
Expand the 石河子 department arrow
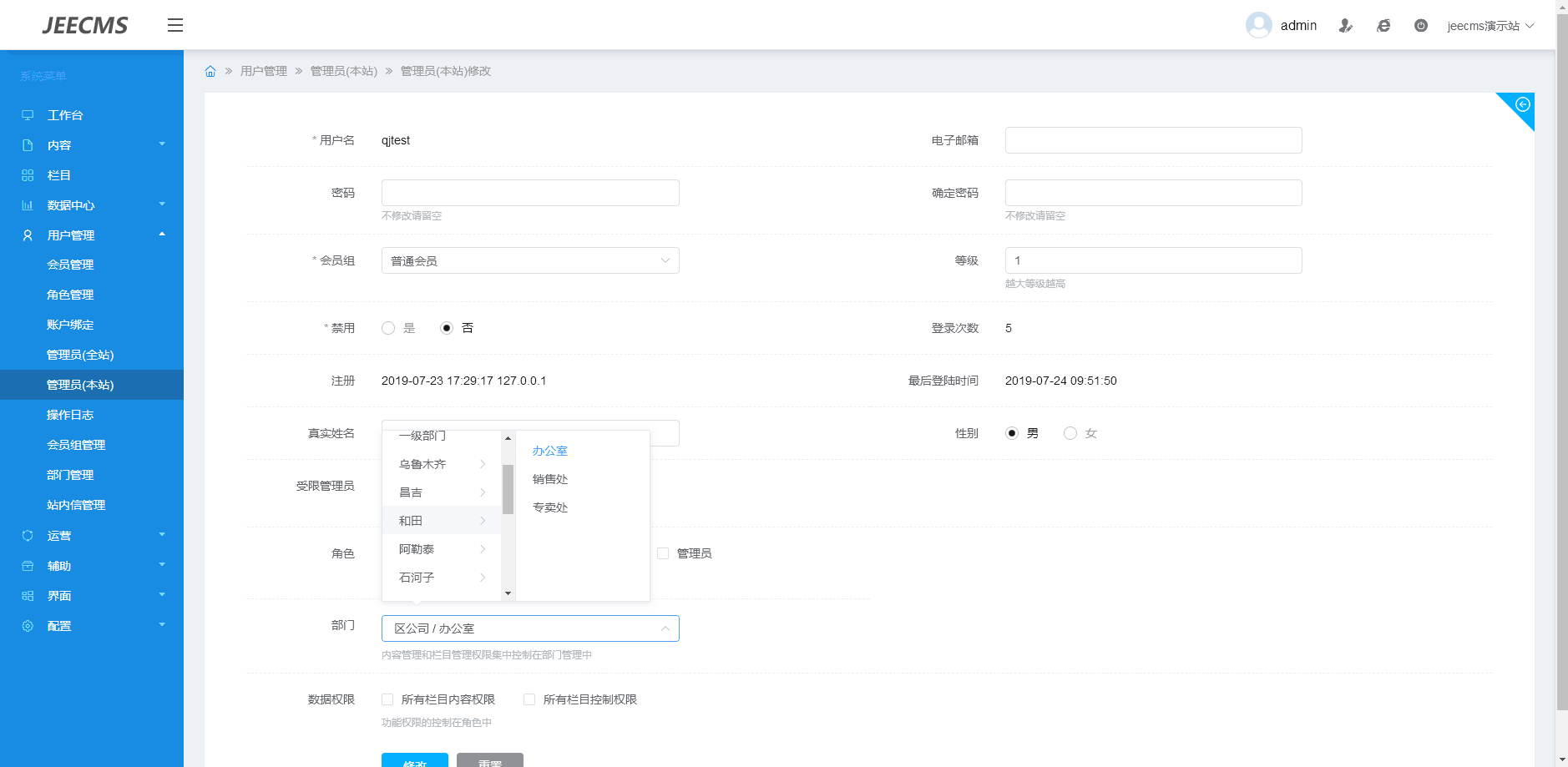click(x=483, y=578)
